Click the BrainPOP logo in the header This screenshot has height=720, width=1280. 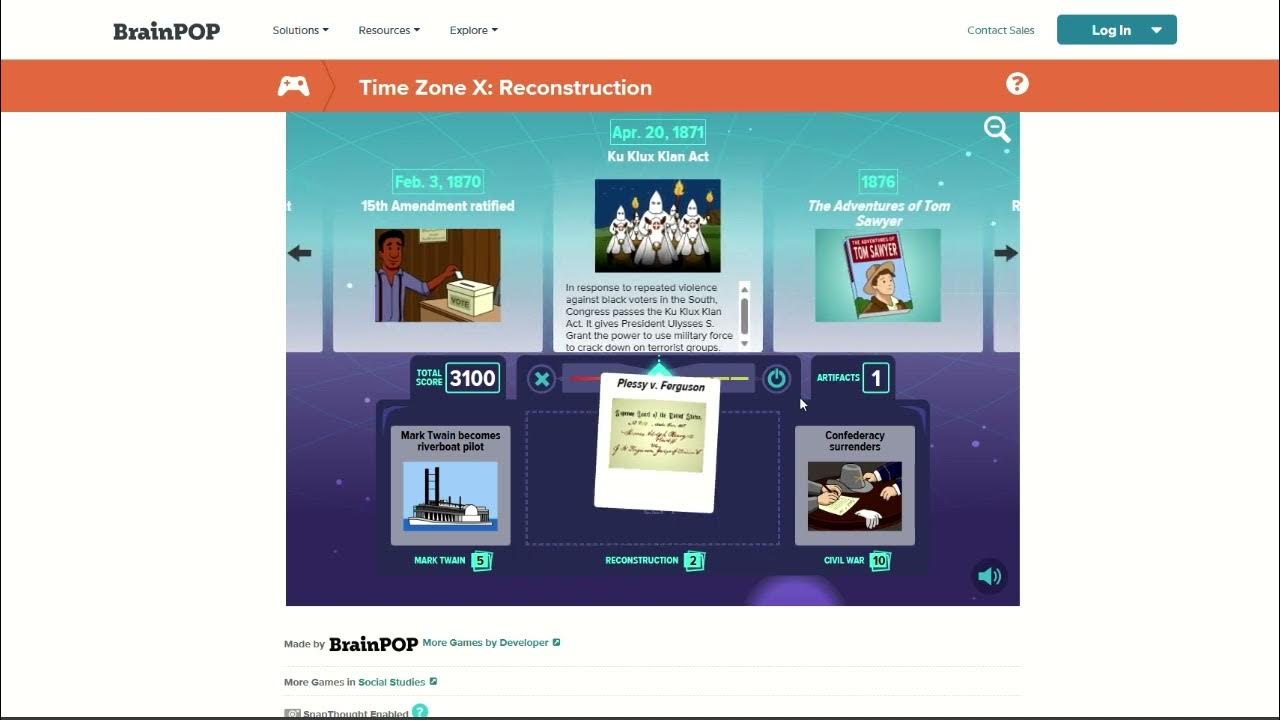pos(166,30)
